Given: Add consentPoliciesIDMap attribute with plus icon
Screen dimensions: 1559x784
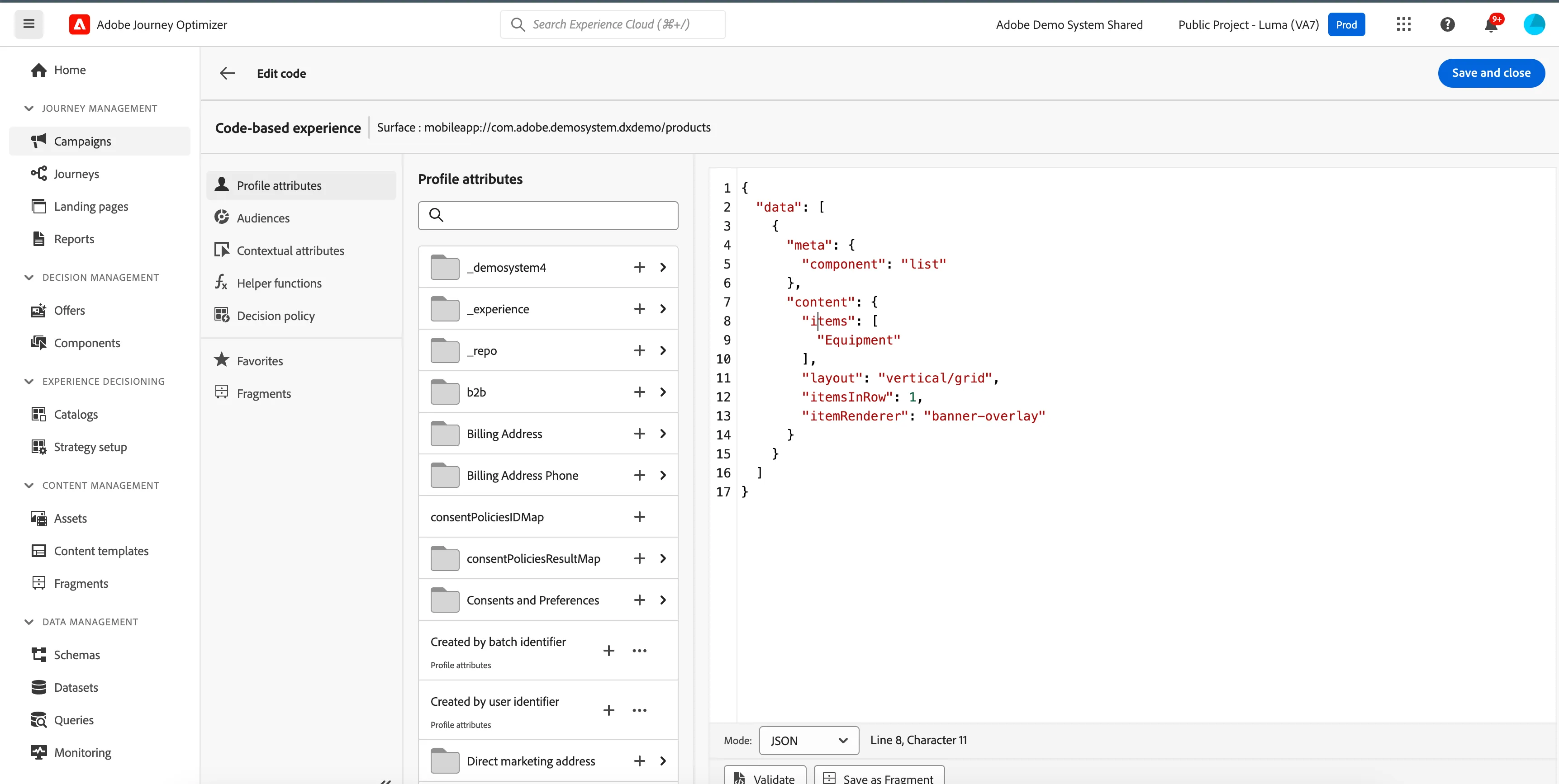Looking at the screenshot, I should (x=639, y=517).
